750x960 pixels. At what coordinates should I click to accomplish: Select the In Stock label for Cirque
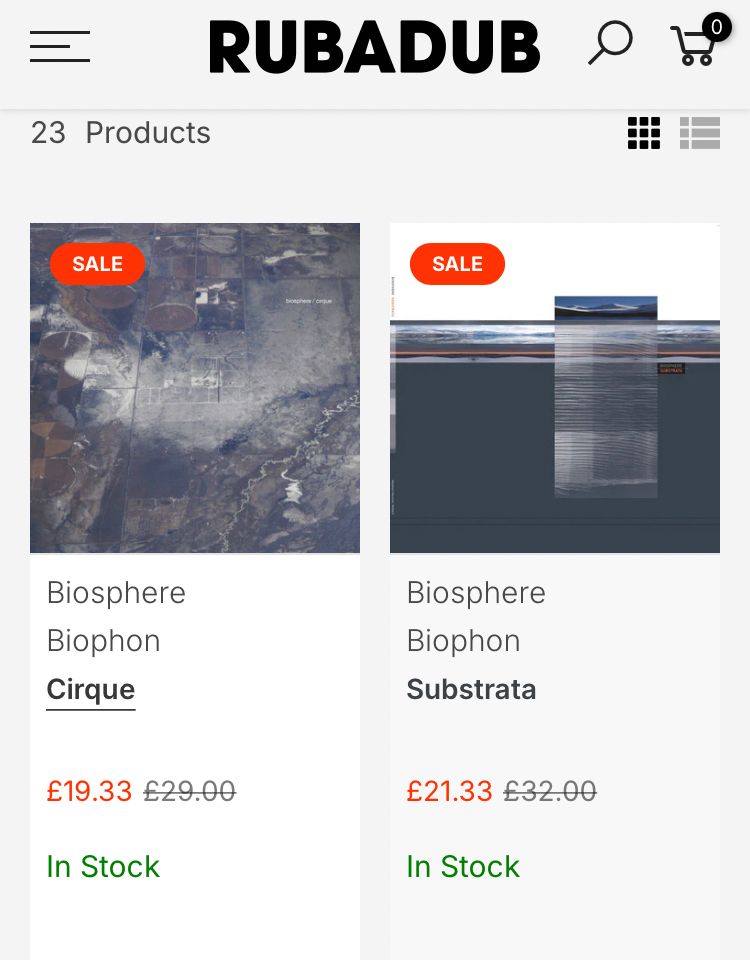[x=103, y=867]
